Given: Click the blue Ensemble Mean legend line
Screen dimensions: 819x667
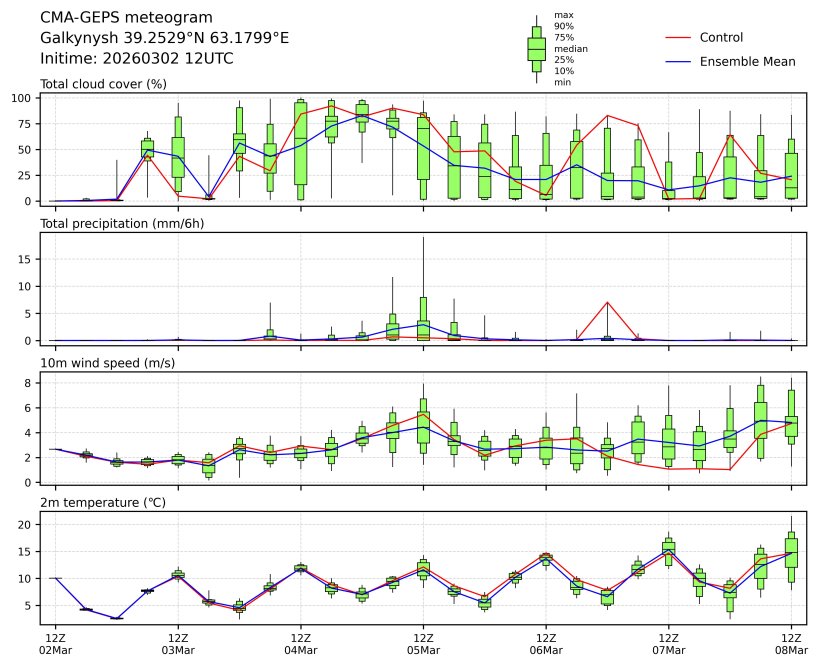Looking at the screenshot, I should point(678,62).
